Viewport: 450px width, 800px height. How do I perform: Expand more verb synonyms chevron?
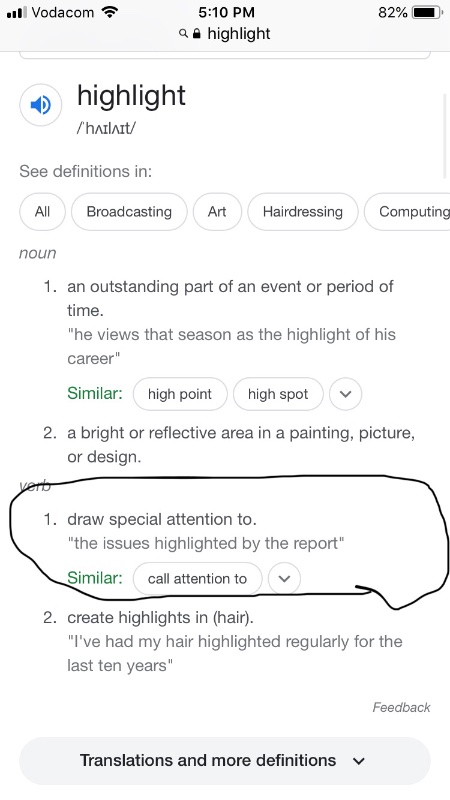tap(284, 579)
